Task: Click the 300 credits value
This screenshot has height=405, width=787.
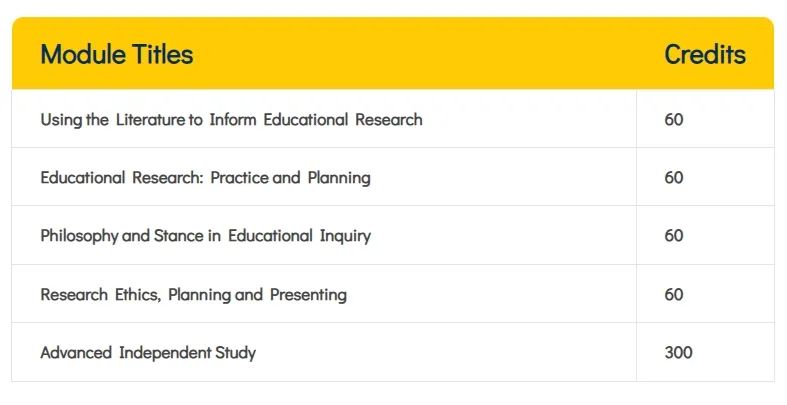Action: (679, 352)
